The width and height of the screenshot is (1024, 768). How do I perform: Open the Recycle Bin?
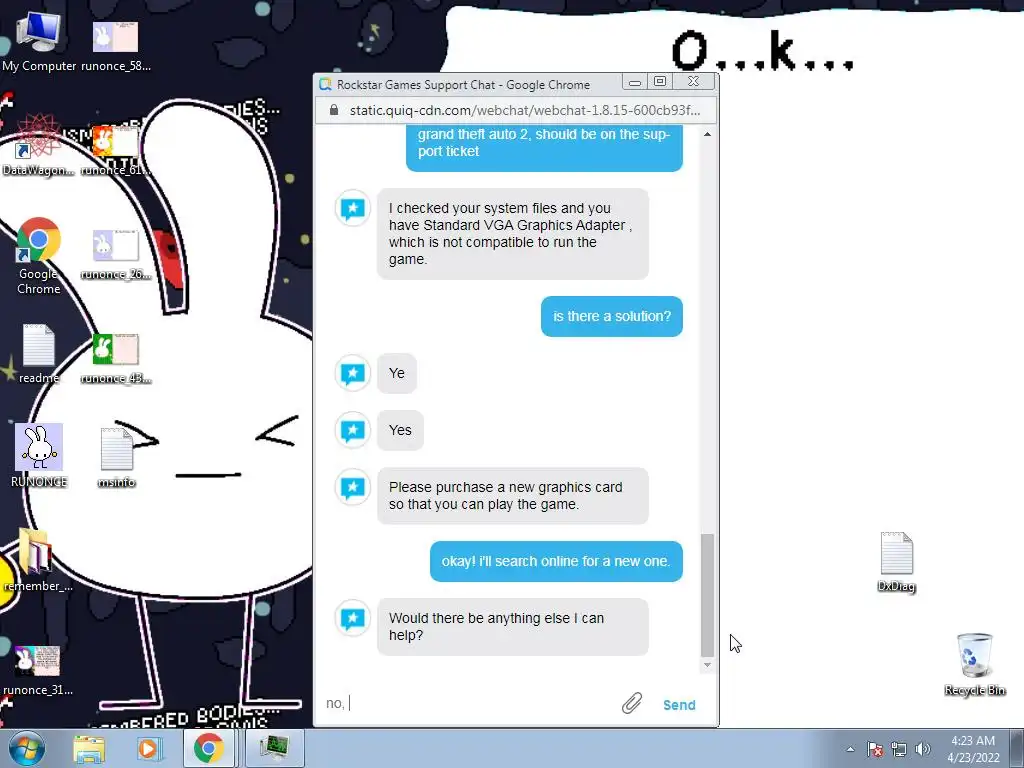974,664
